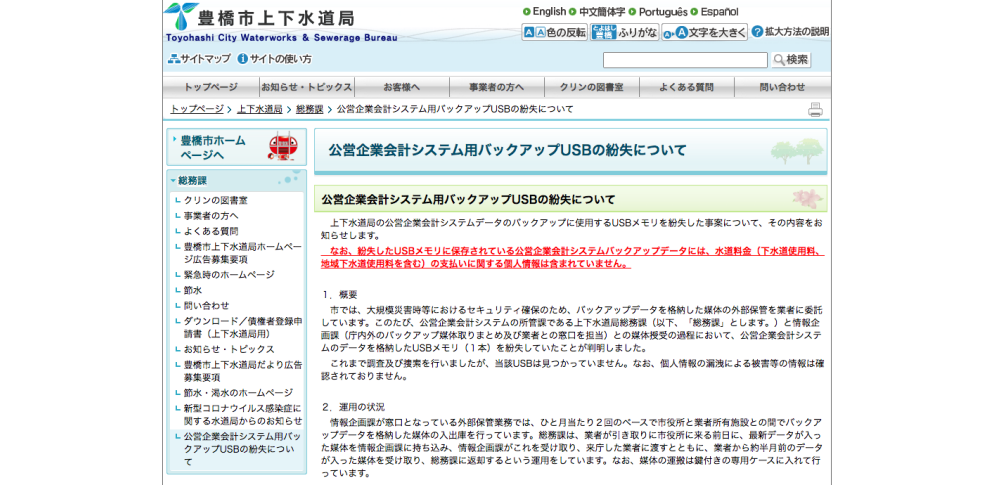The width and height of the screenshot is (1000, 485).
Task: Click the print icon beside the breadcrumb
Action: coord(815,109)
